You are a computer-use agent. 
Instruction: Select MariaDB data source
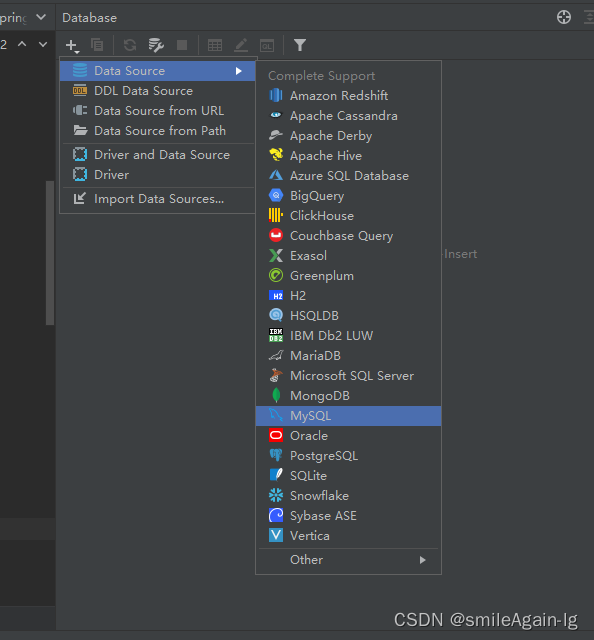click(x=348, y=356)
